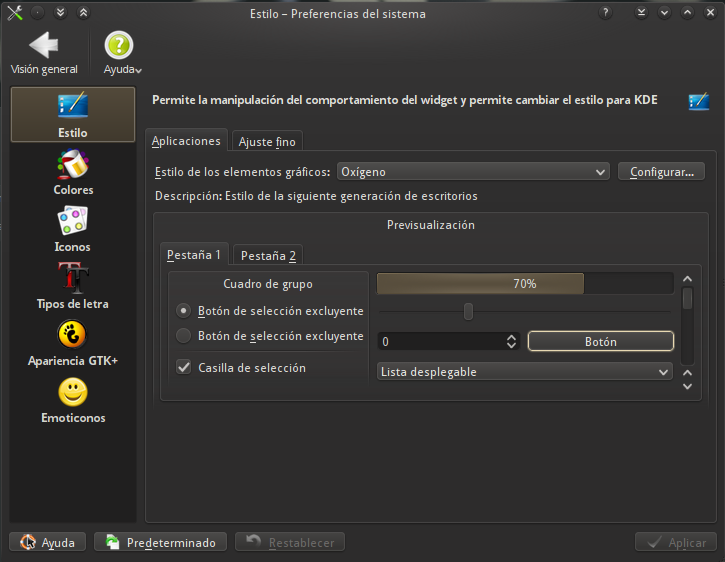Click double-up arrow button in title bar left
The image size is (725, 562).
click(x=83, y=13)
